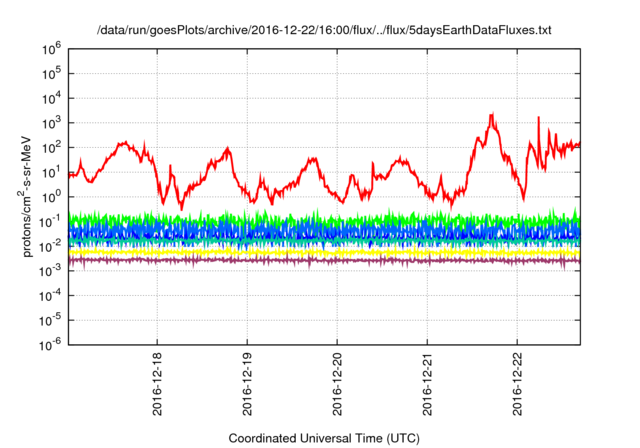Click the 10^-1 y-axis tick label
The height and width of the screenshot is (448, 640).
50,222
